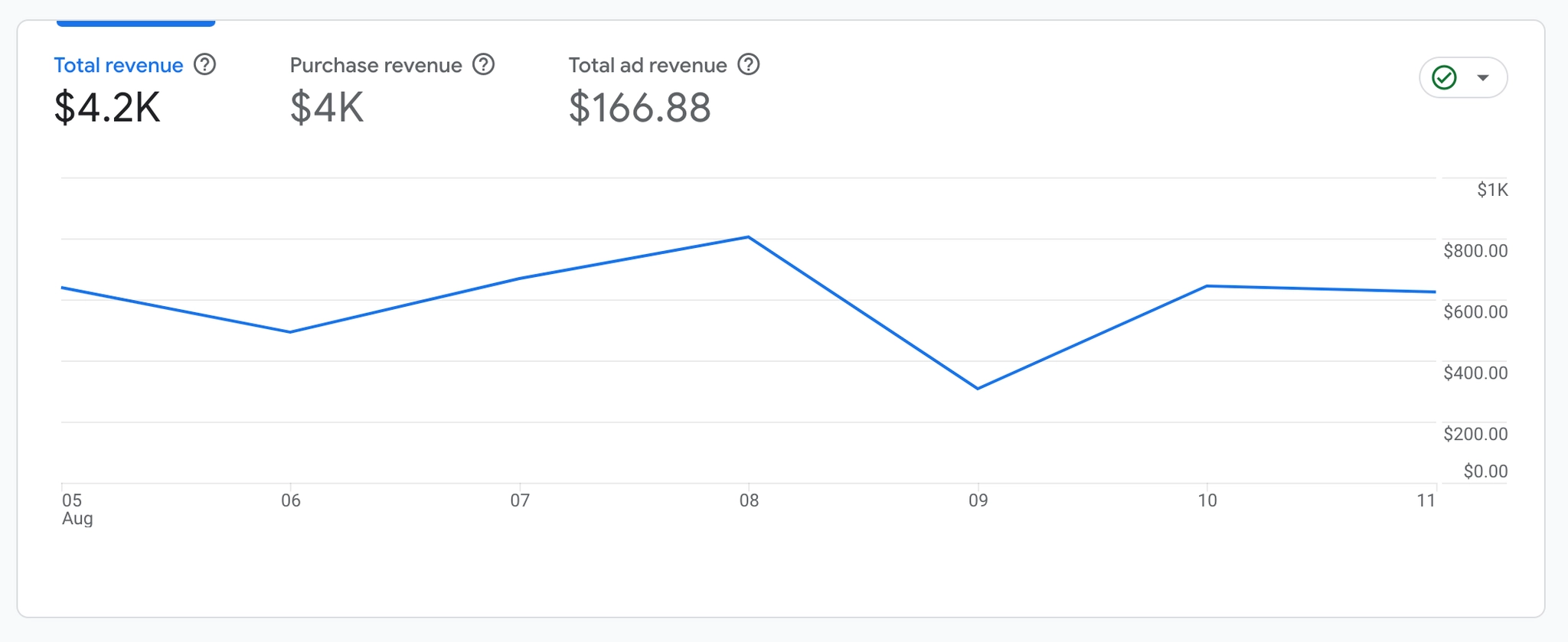The image size is (1568, 642).
Task: Expand dropdown arrow beside green checkmark
Action: pyautogui.click(x=1483, y=77)
